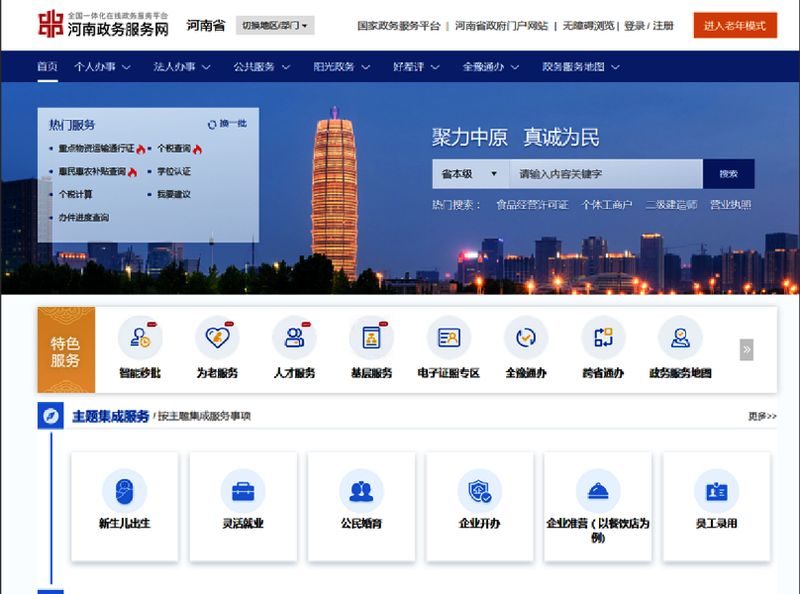Expand the 个人办事 navigation menu
The image size is (800, 594).
(101, 67)
